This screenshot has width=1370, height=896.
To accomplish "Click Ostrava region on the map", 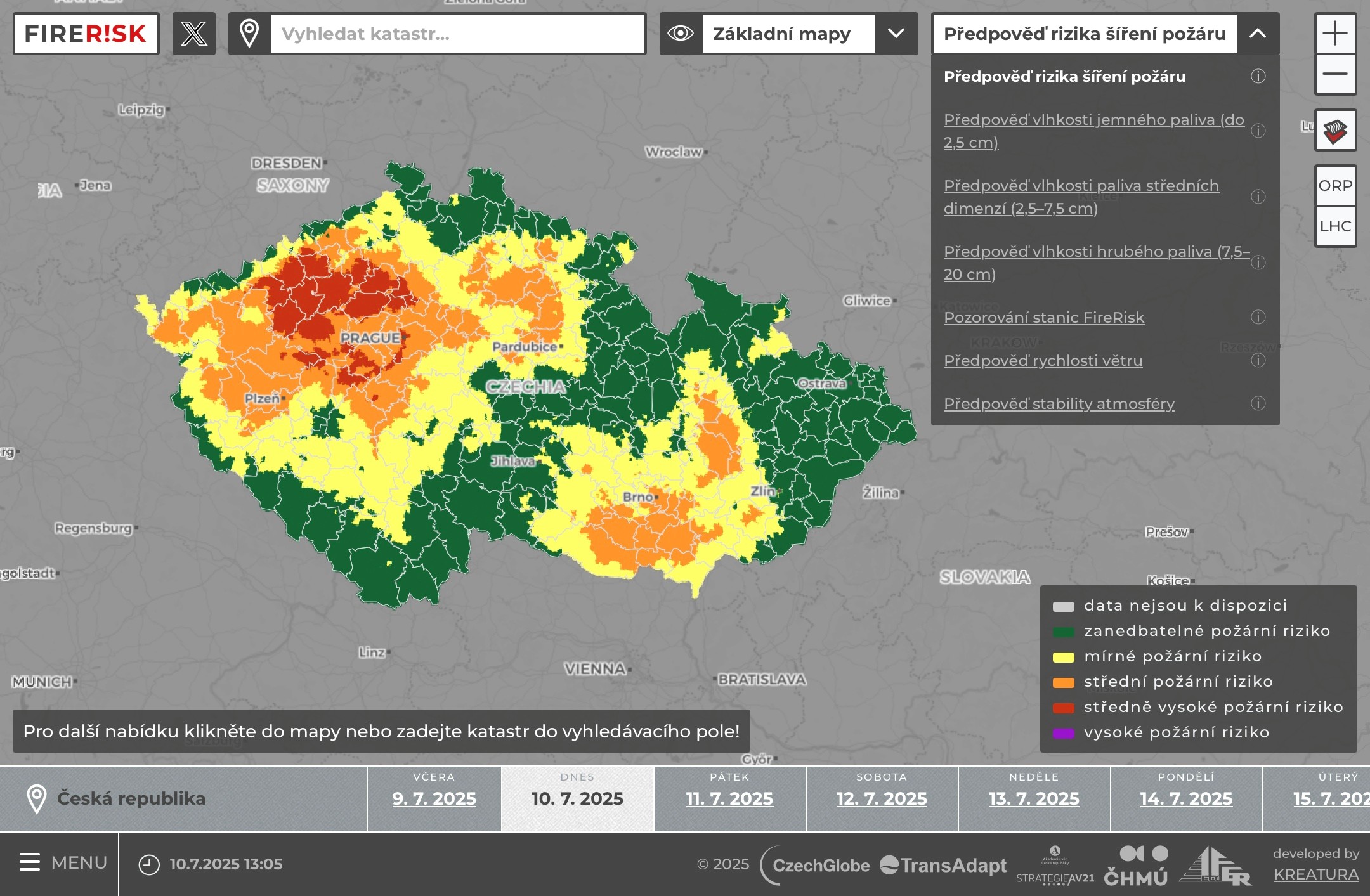I will tap(822, 383).
